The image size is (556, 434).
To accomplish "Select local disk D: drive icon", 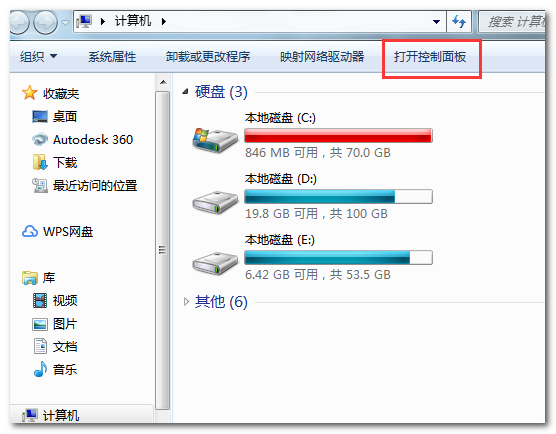I will [215, 202].
